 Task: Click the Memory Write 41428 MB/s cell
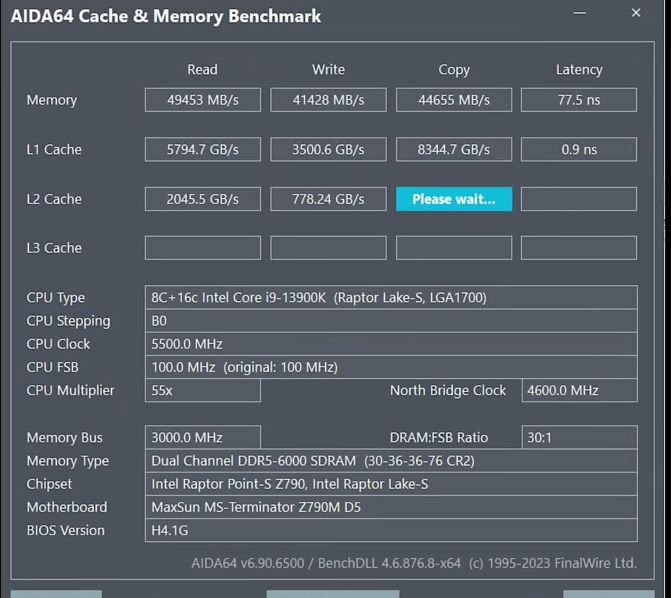pos(328,100)
